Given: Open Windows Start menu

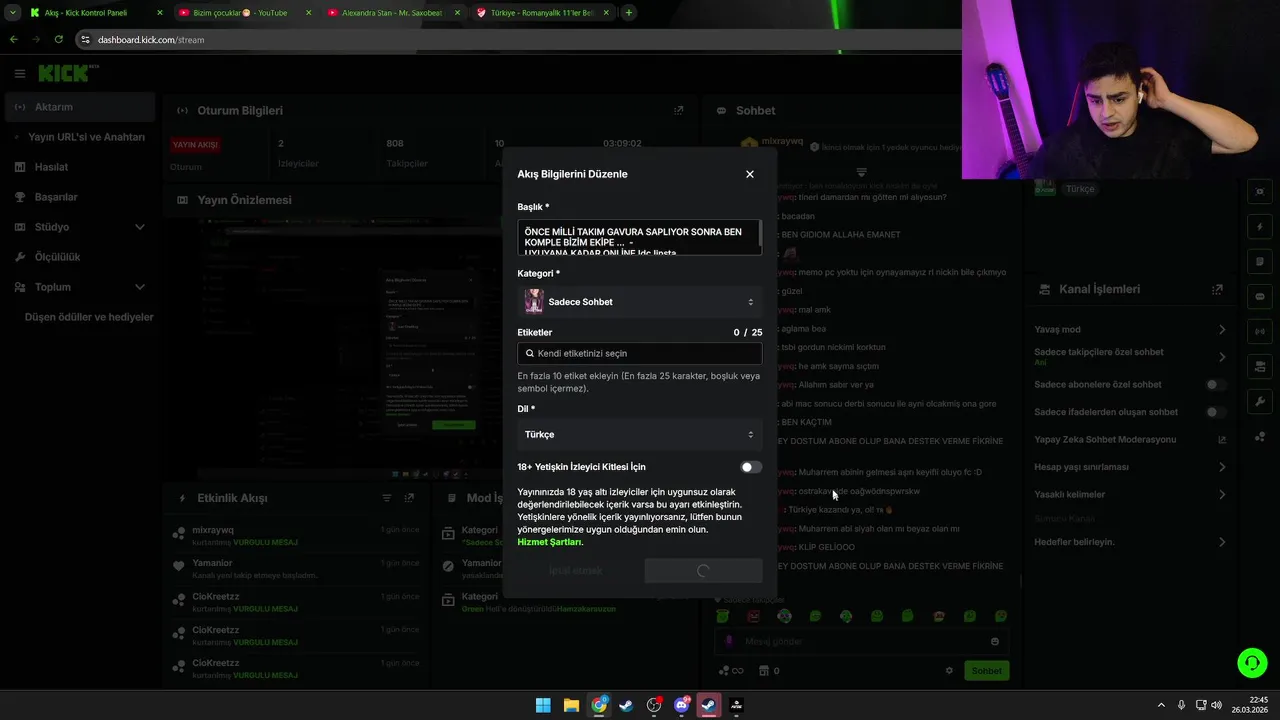Looking at the screenshot, I should click(x=543, y=705).
